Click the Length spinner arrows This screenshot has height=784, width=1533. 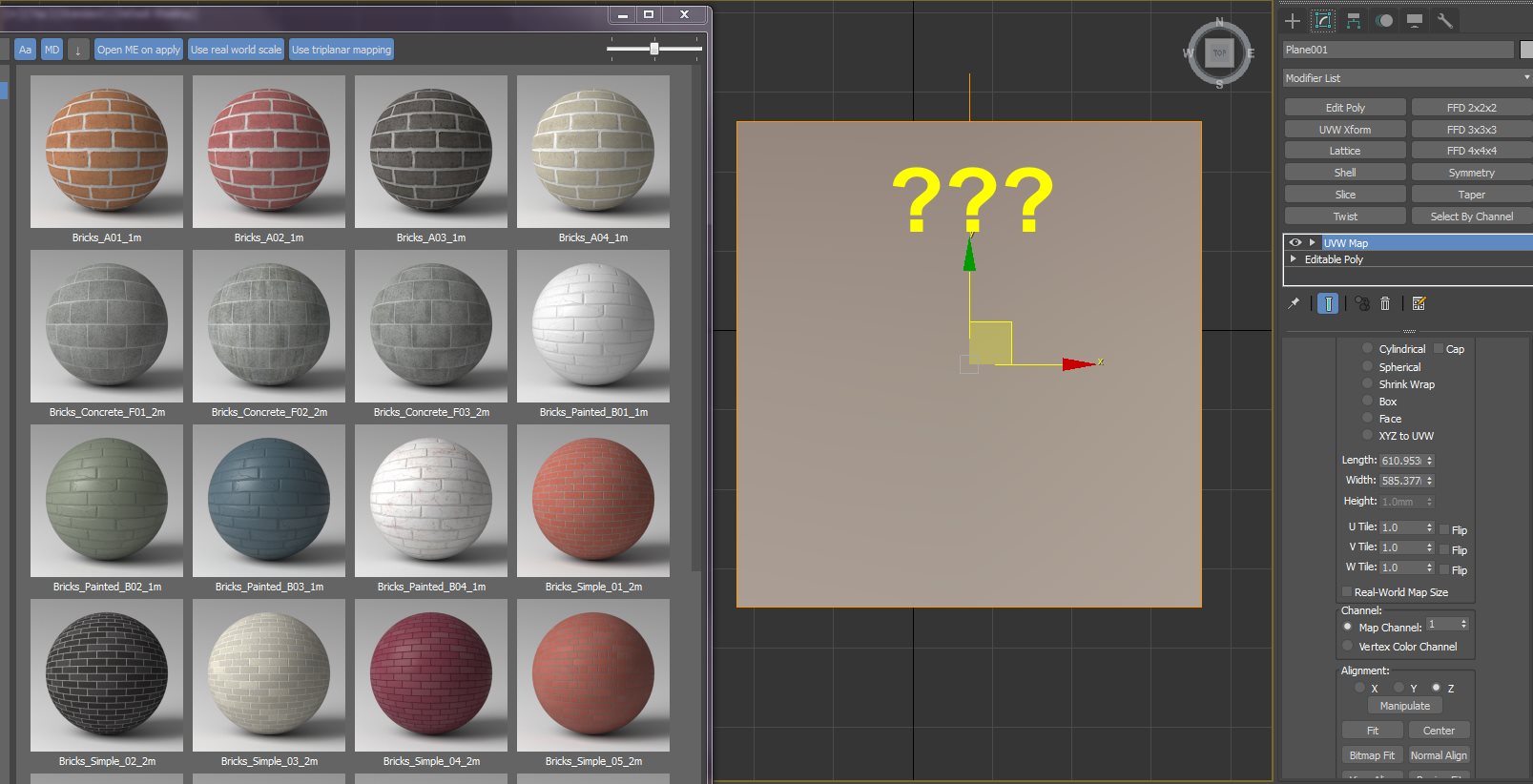[x=1429, y=461]
